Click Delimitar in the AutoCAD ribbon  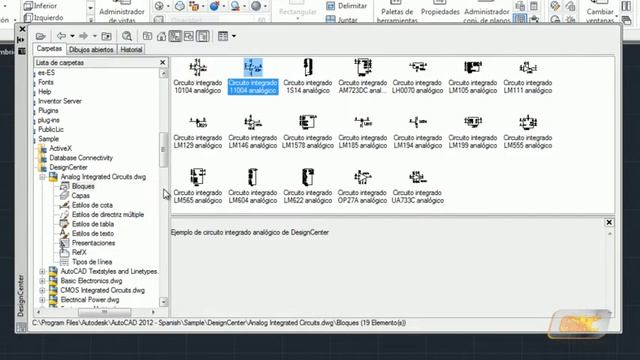point(347,6)
